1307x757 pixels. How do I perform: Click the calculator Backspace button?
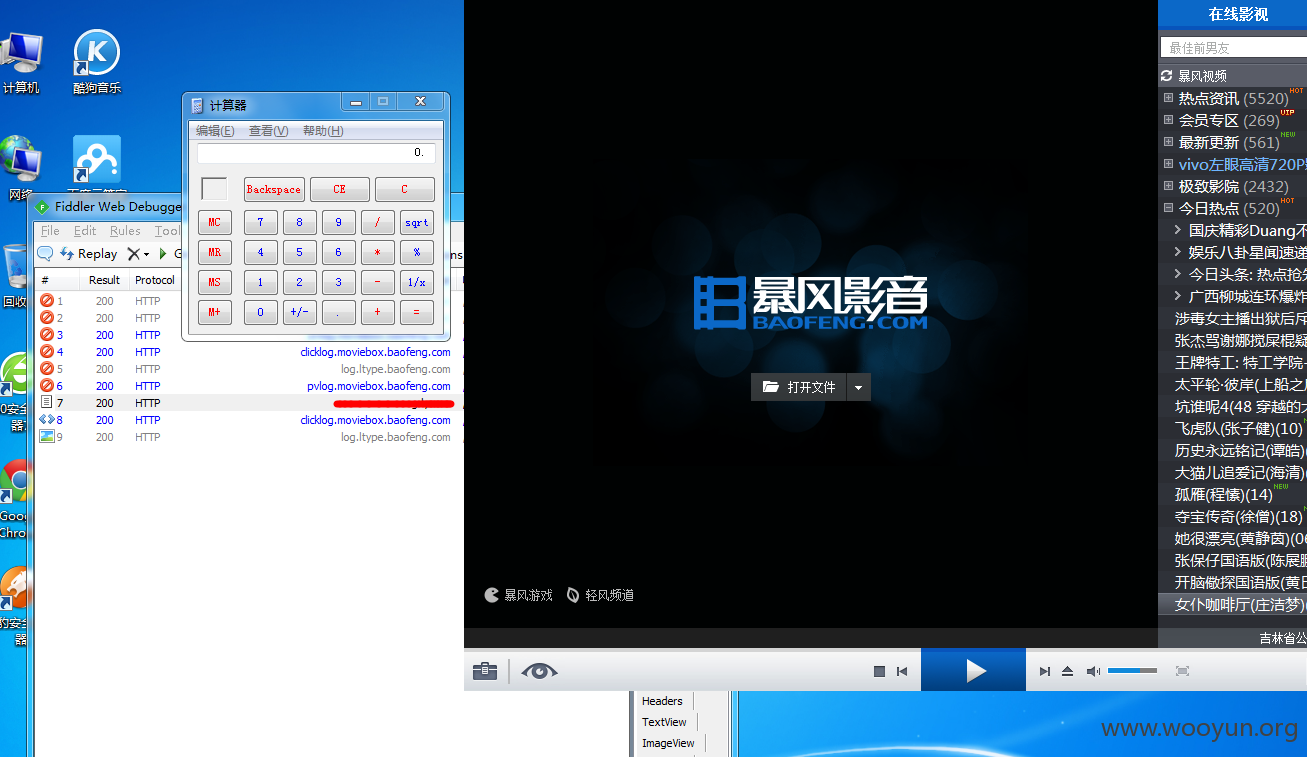[x=274, y=189]
